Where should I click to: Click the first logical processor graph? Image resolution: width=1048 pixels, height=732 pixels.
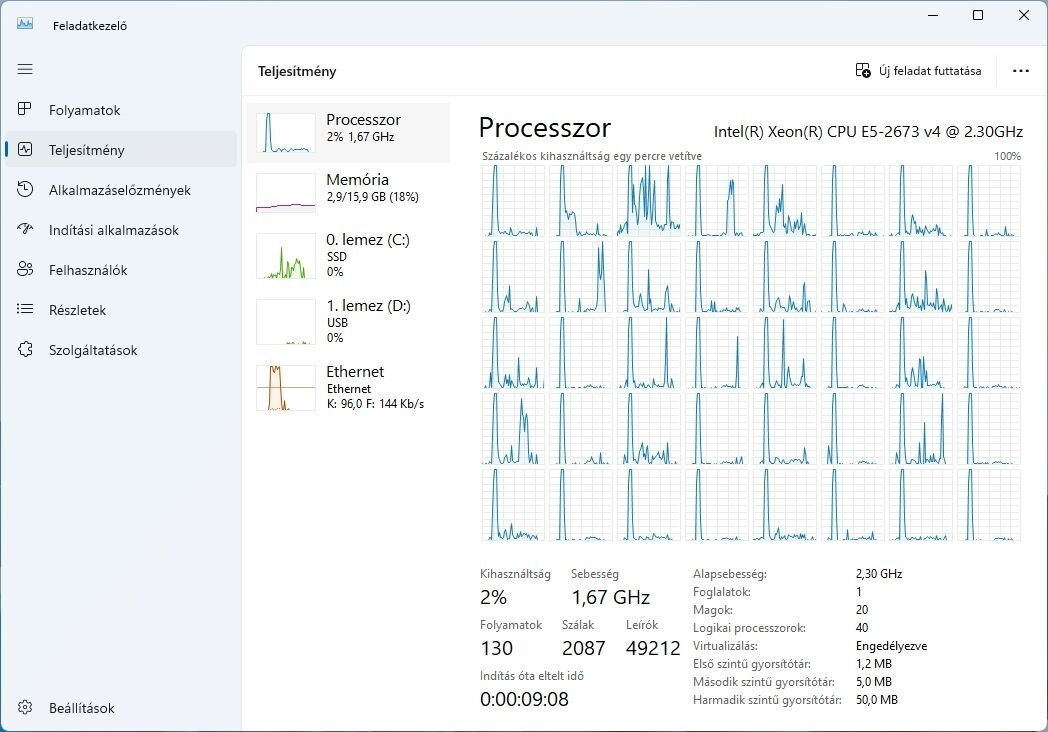(513, 201)
